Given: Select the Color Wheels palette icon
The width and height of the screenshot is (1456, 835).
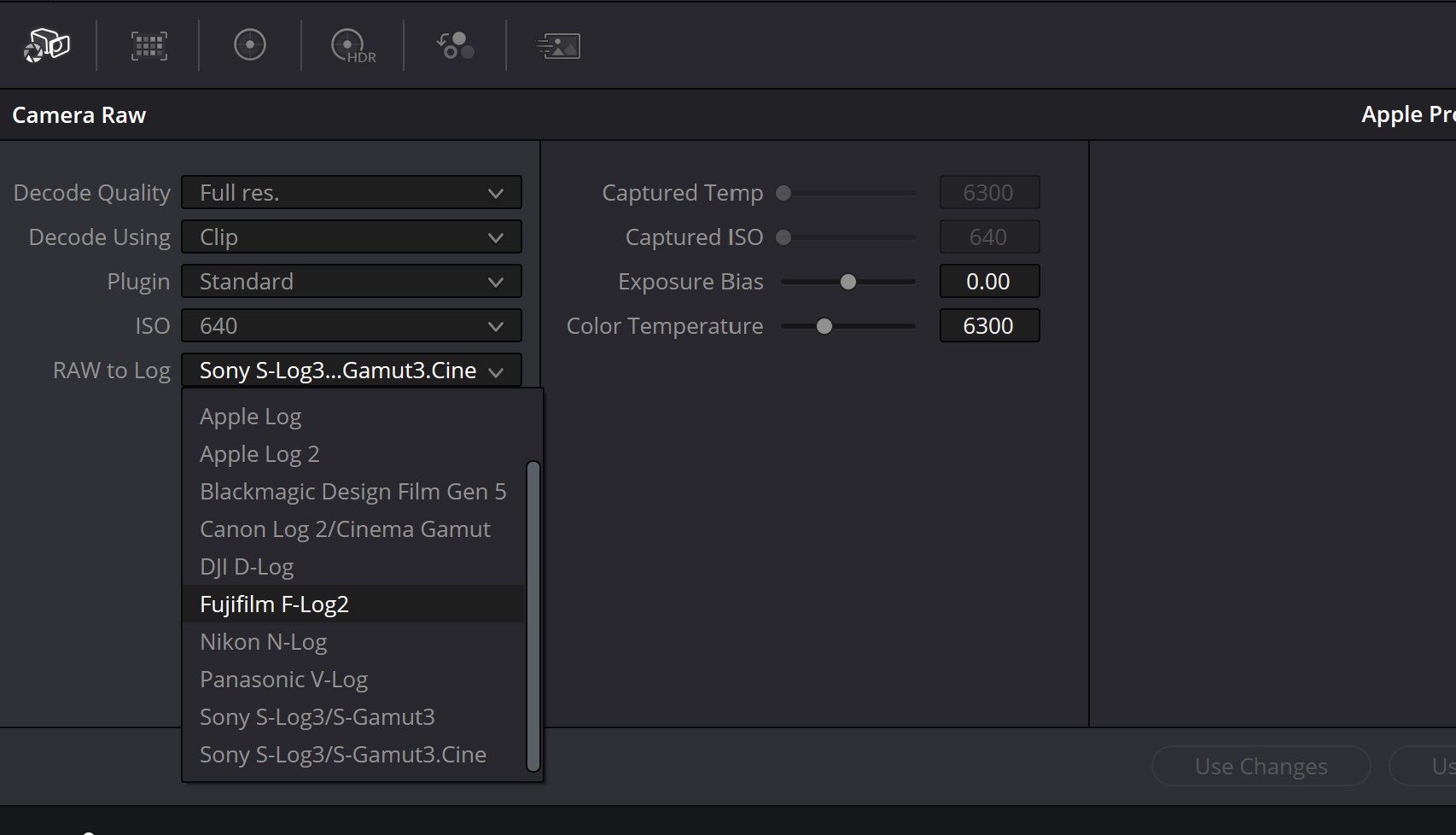Looking at the screenshot, I should point(250,45).
